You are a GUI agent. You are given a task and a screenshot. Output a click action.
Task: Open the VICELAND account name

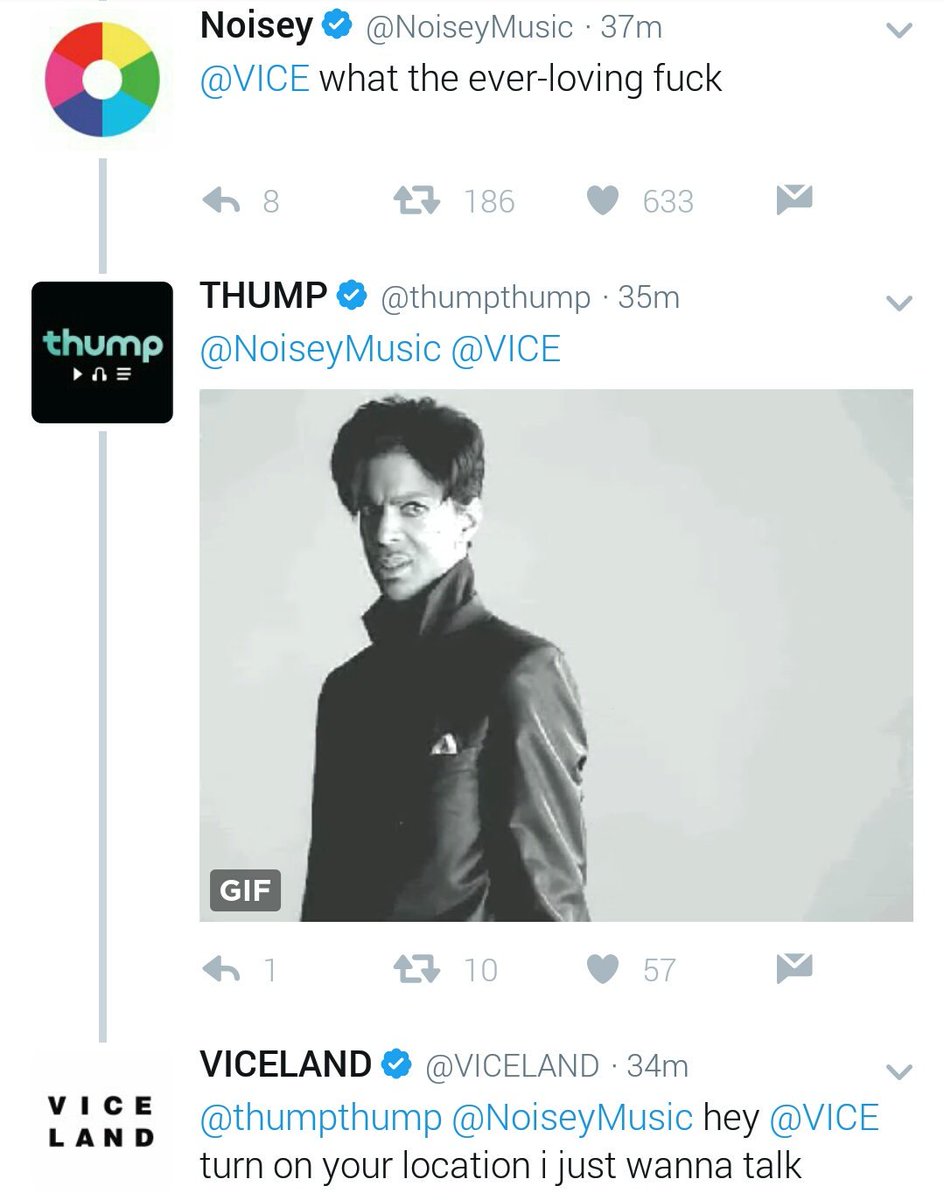click(x=286, y=1065)
